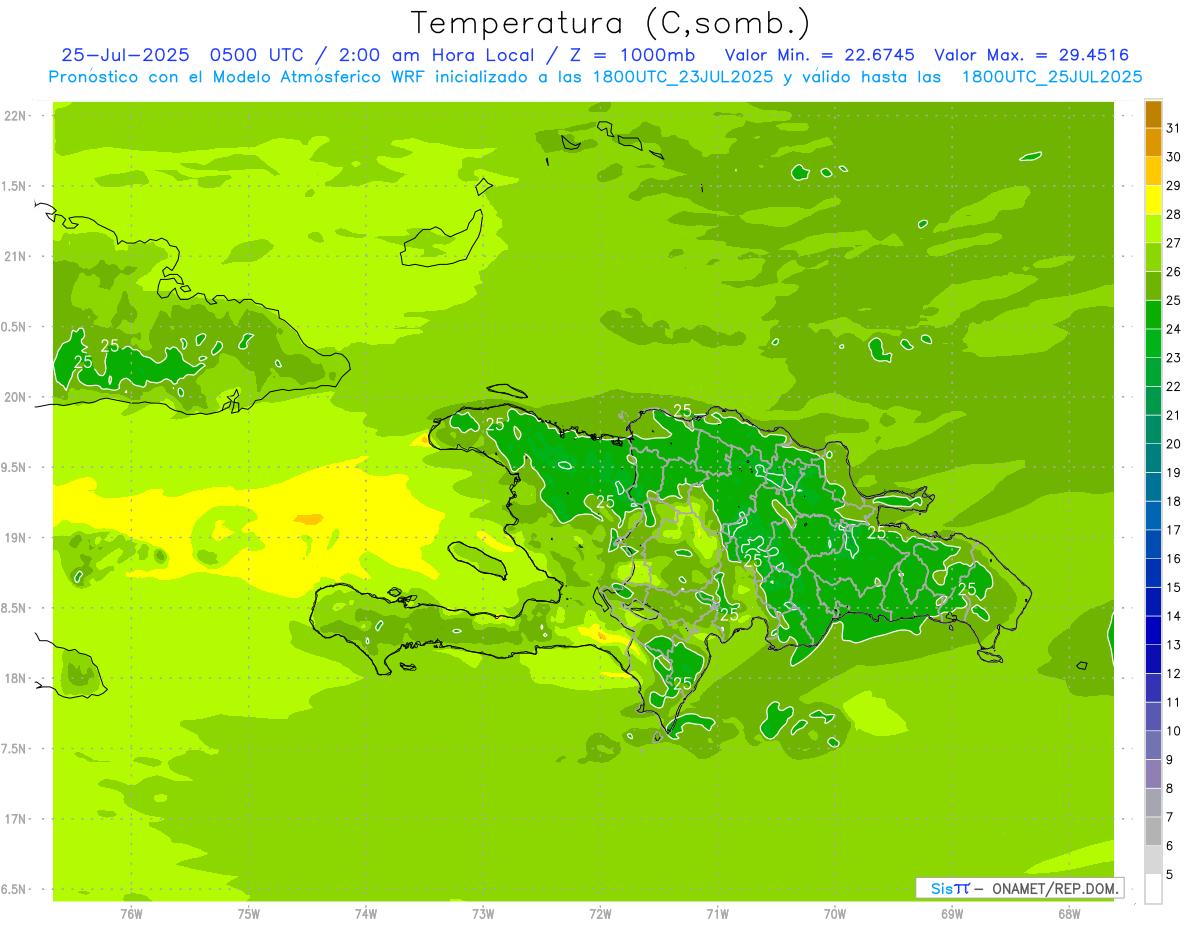
Task: Click the "71W" longitude label
Action: (717, 913)
